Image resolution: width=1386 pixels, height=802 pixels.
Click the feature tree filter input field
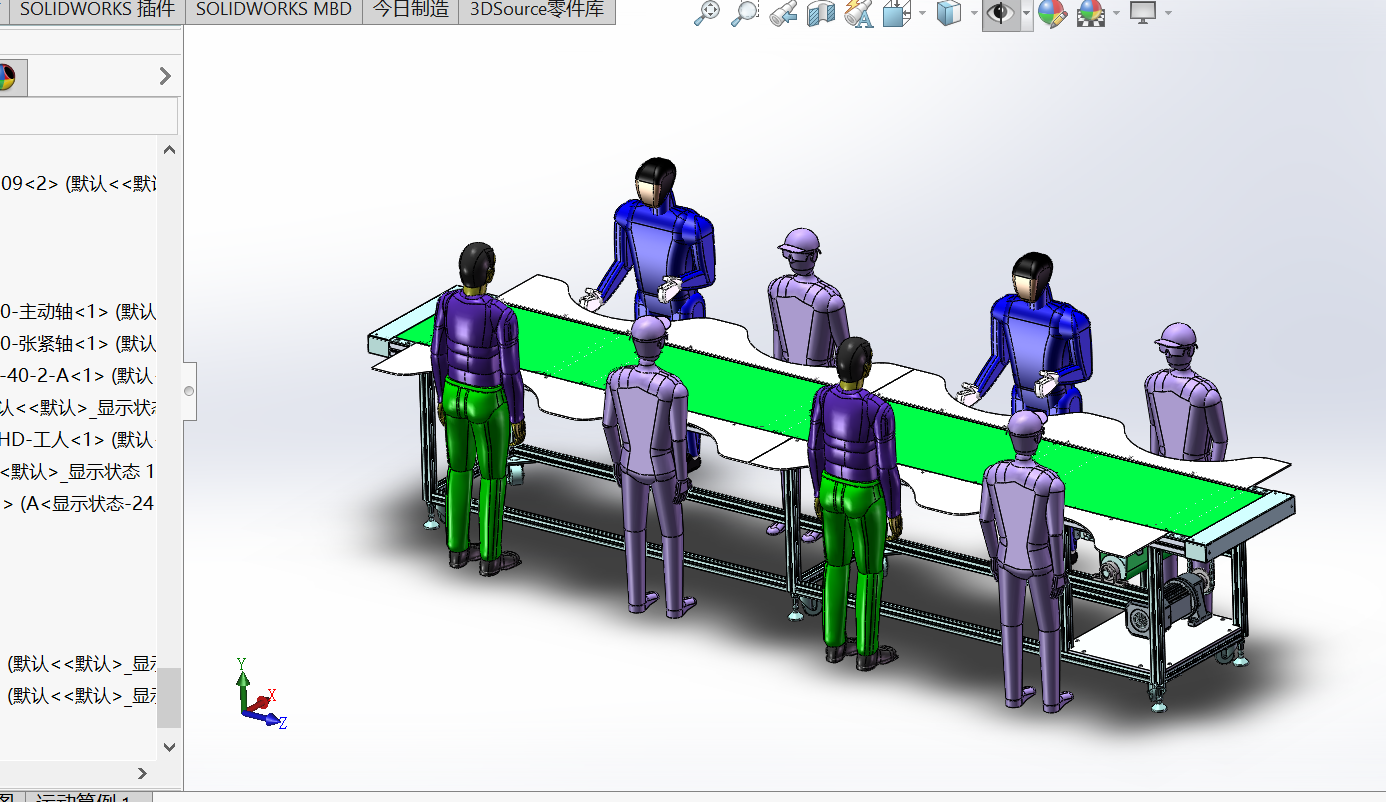click(x=88, y=115)
